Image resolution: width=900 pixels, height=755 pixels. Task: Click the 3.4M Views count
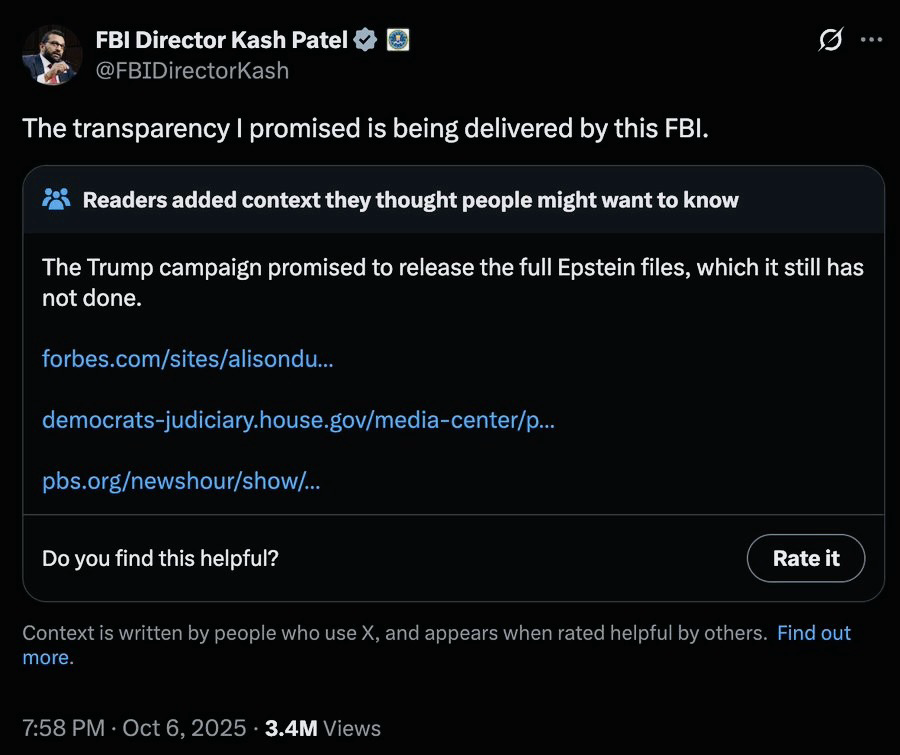[x=322, y=728]
